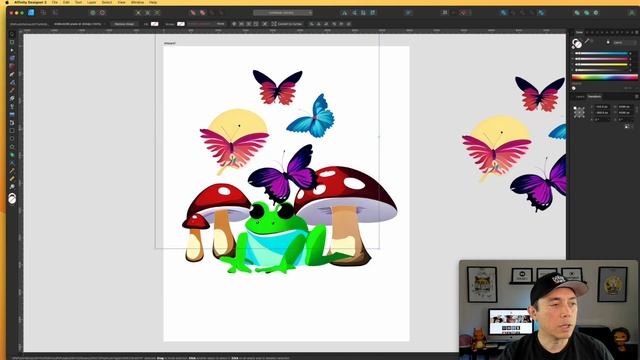Screen dimensions: 640x360
Task: Switch to the Designer persona
Action: click(31, 13)
